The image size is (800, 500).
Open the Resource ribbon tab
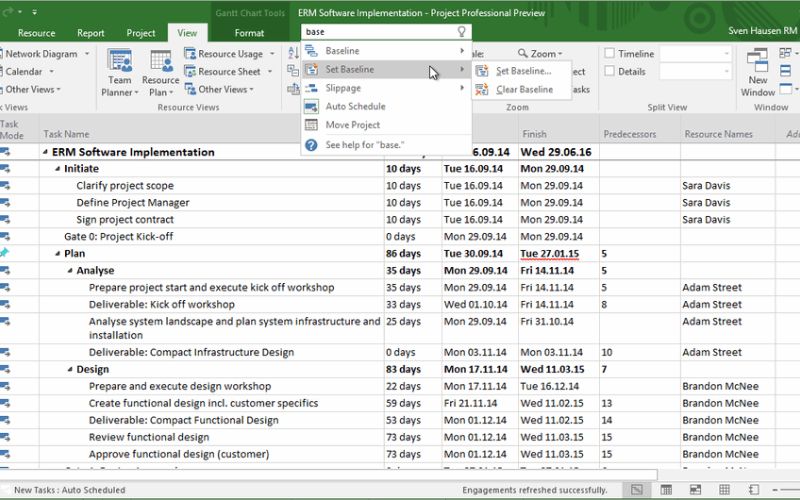pyautogui.click(x=36, y=33)
